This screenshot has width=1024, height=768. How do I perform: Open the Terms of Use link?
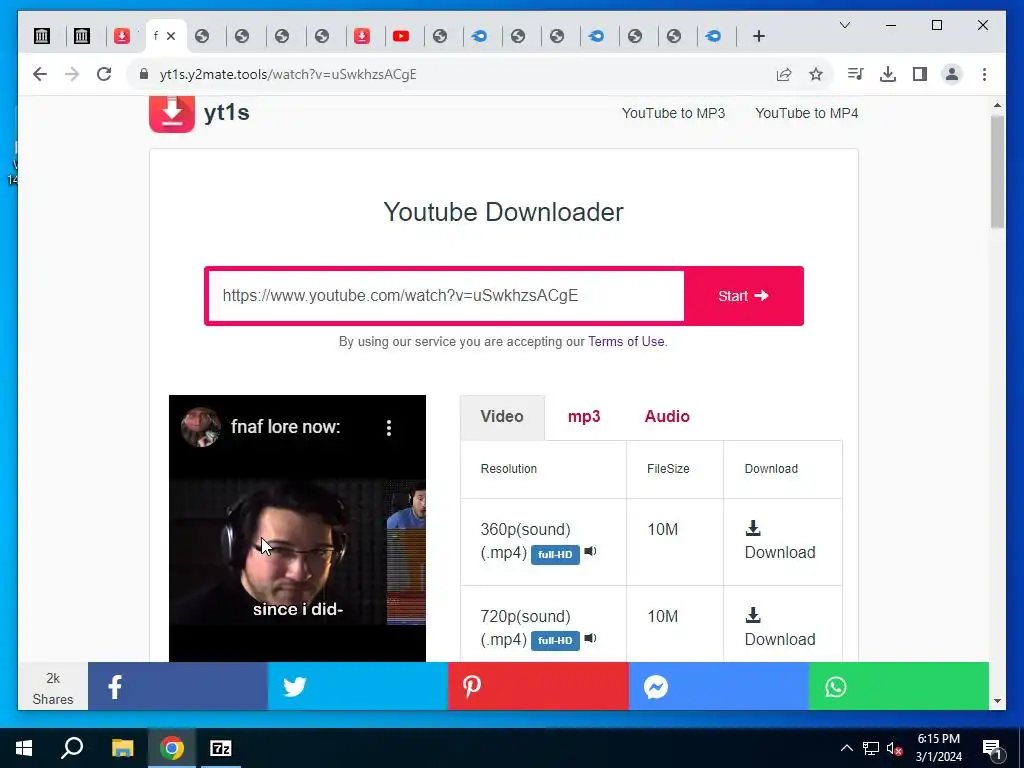pos(626,342)
